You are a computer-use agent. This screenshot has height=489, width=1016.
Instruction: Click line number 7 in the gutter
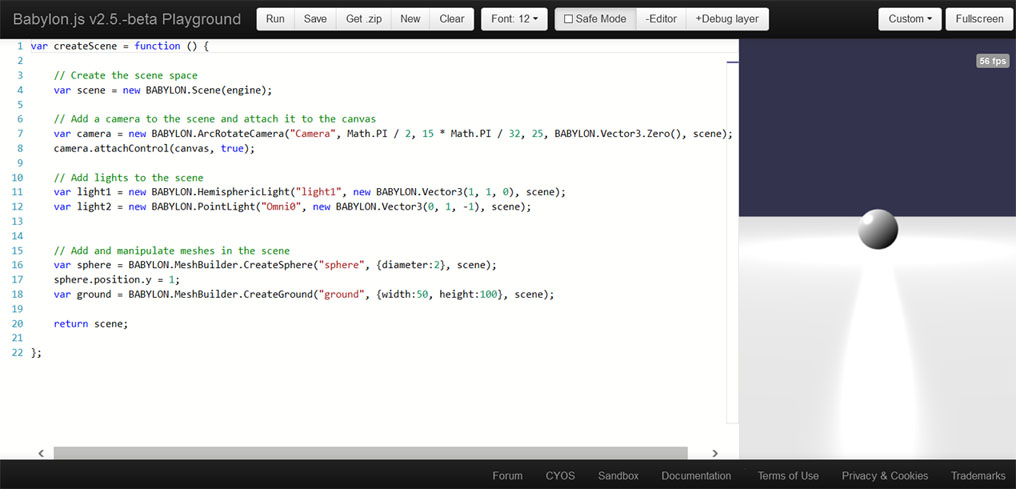point(21,134)
